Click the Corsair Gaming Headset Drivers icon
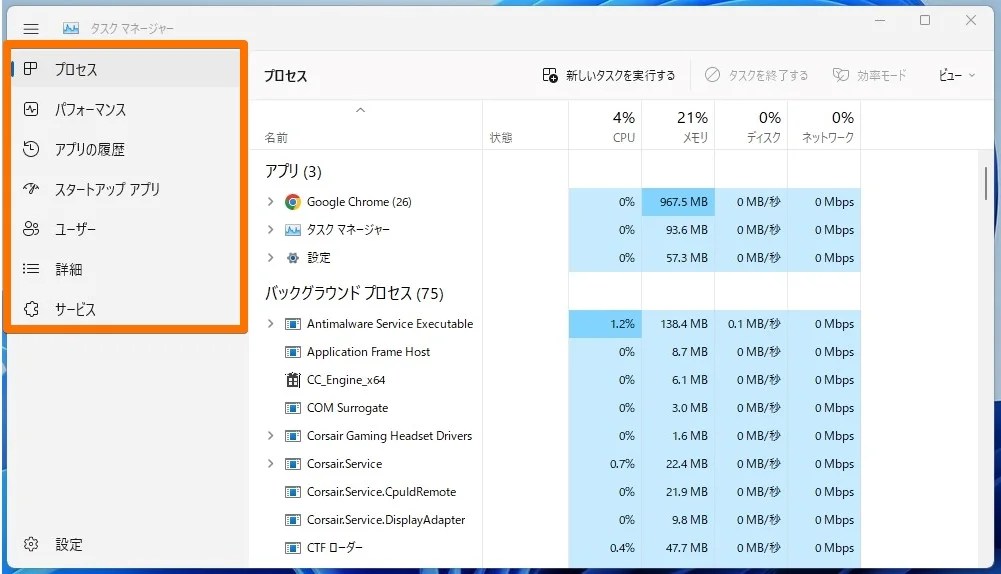1001x574 pixels. point(292,436)
